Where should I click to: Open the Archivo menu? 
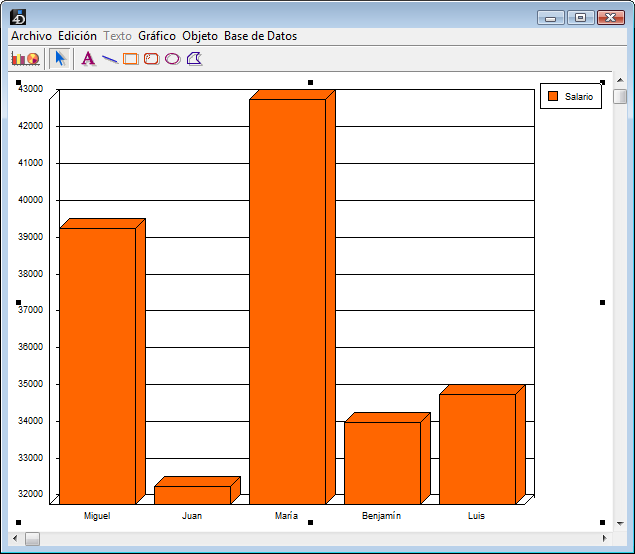point(31,36)
